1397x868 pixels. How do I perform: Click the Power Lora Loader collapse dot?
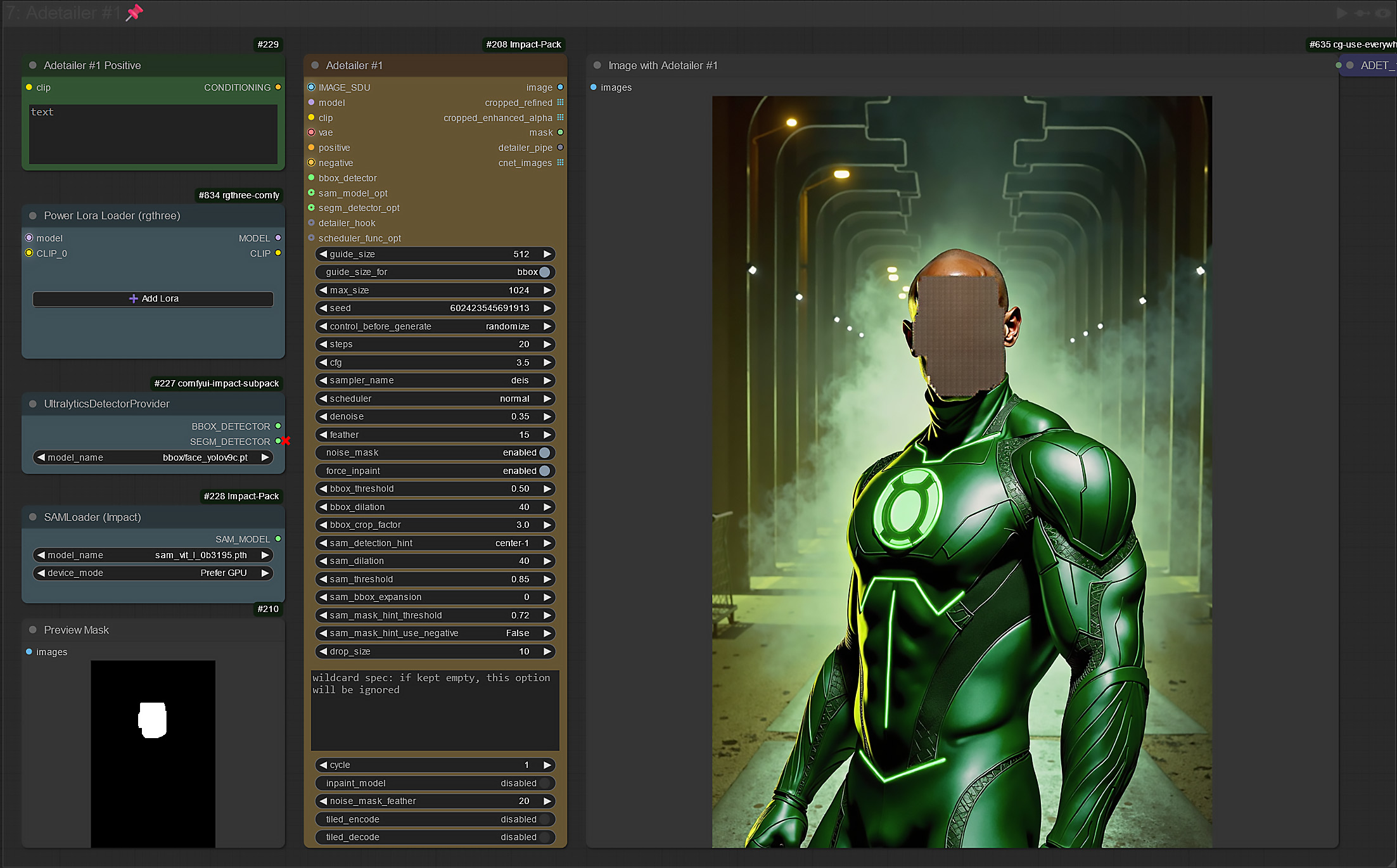[33, 216]
